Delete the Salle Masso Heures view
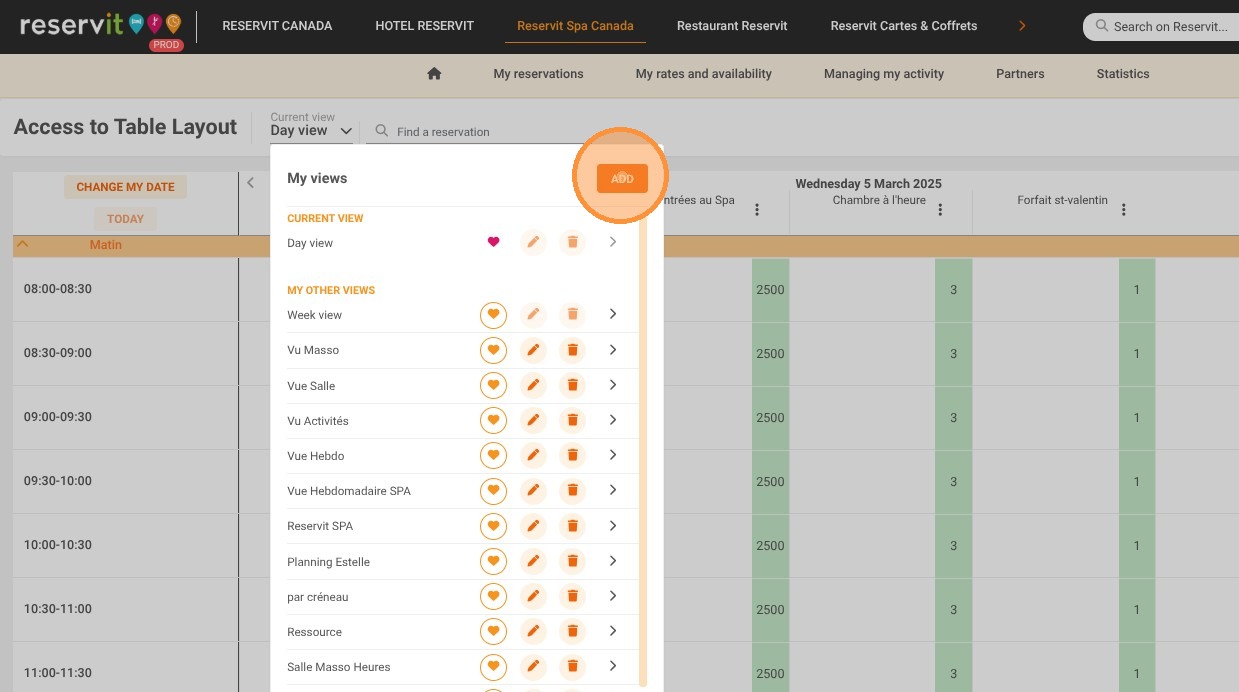This screenshot has width=1239, height=692. pyautogui.click(x=573, y=666)
